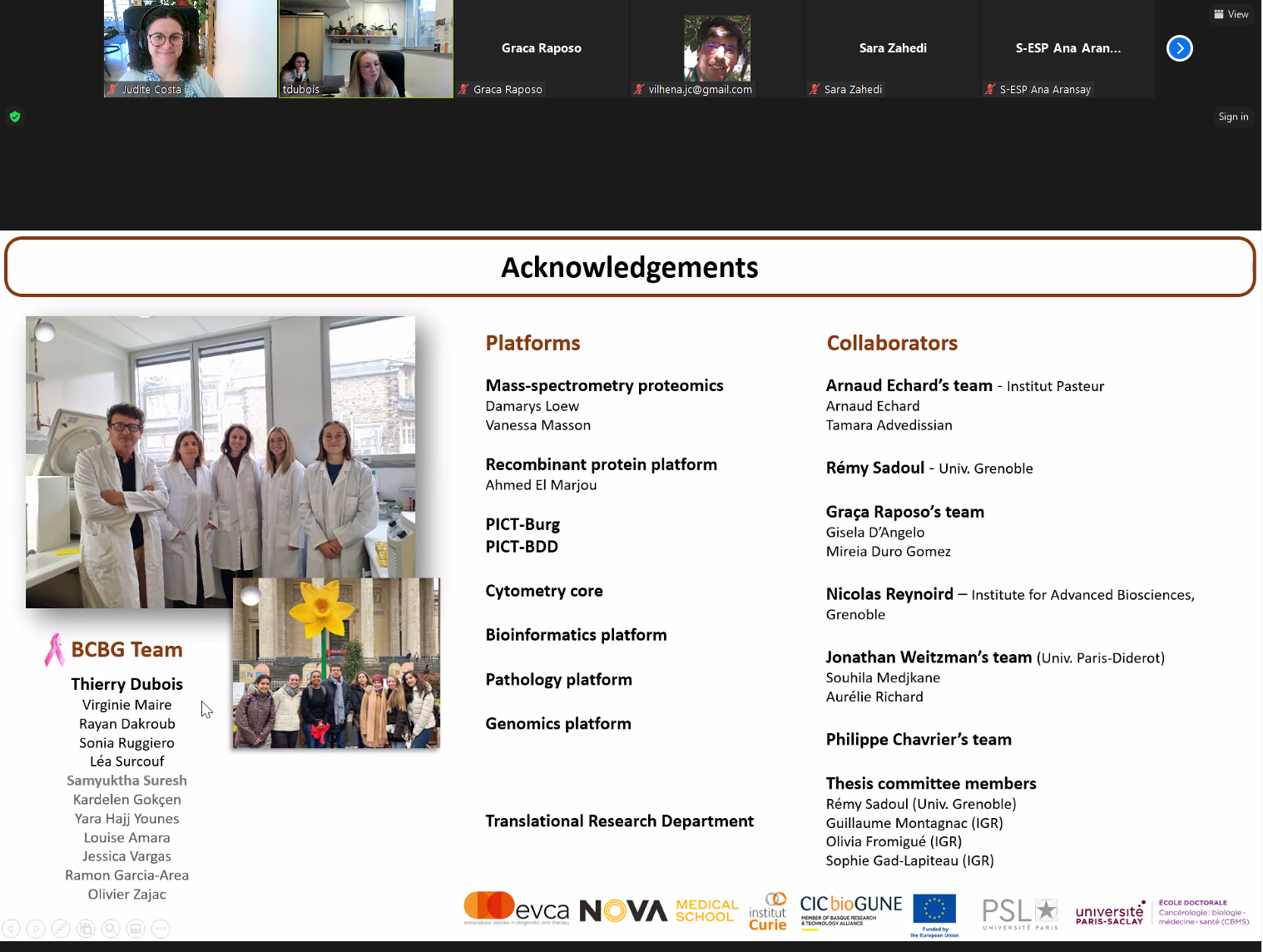Click the see all slides icon

[86, 929]
